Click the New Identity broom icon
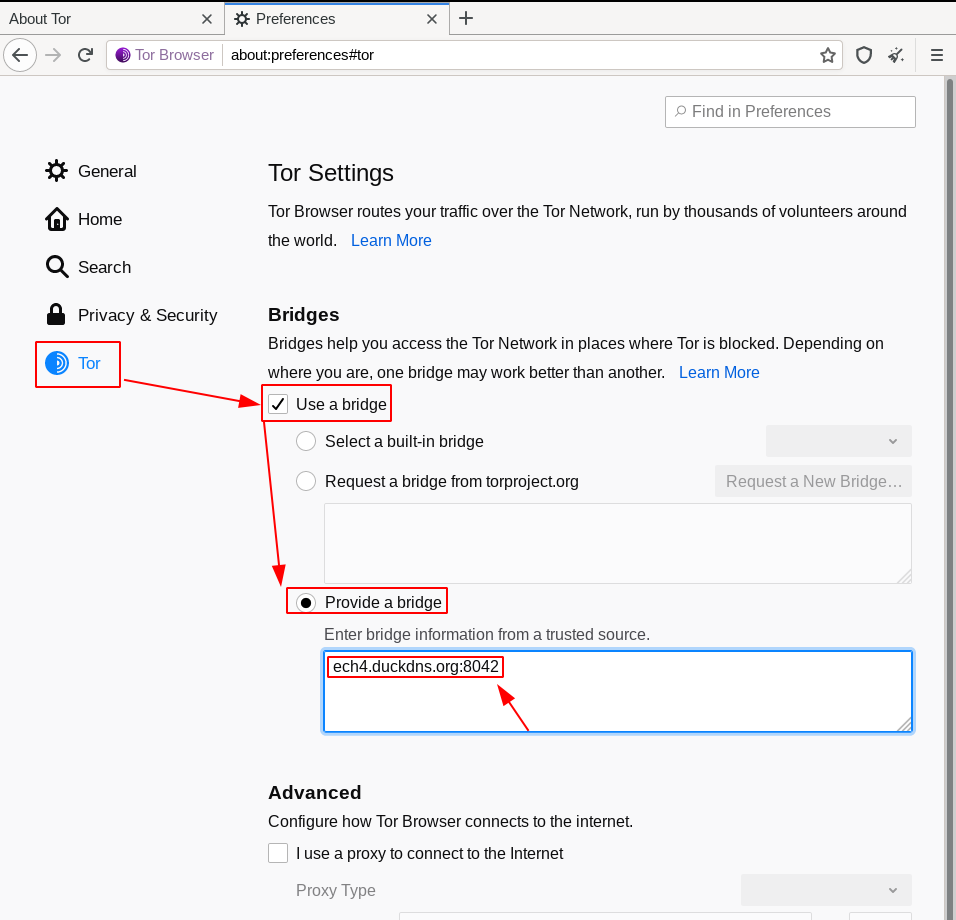The width and height of the screenshot is (956, 920). coord(896,55)
